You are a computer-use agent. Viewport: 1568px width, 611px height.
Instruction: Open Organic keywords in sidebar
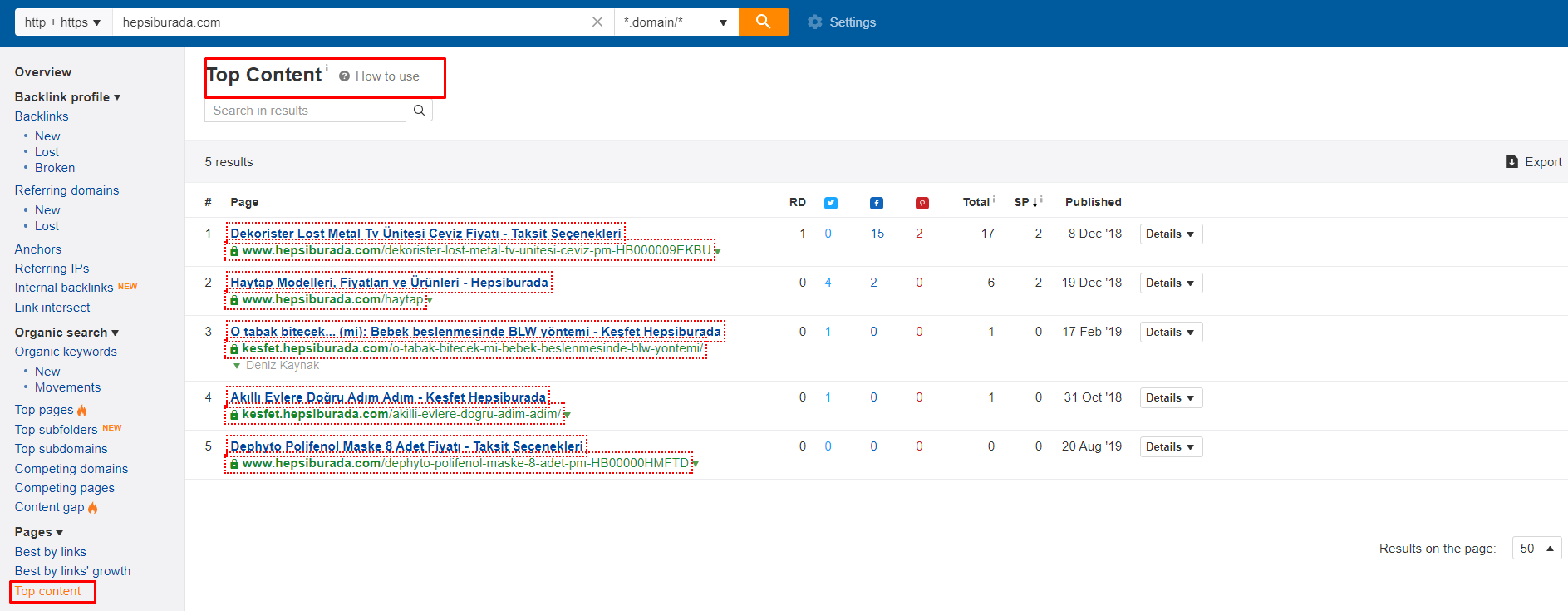tap(66, 352)
